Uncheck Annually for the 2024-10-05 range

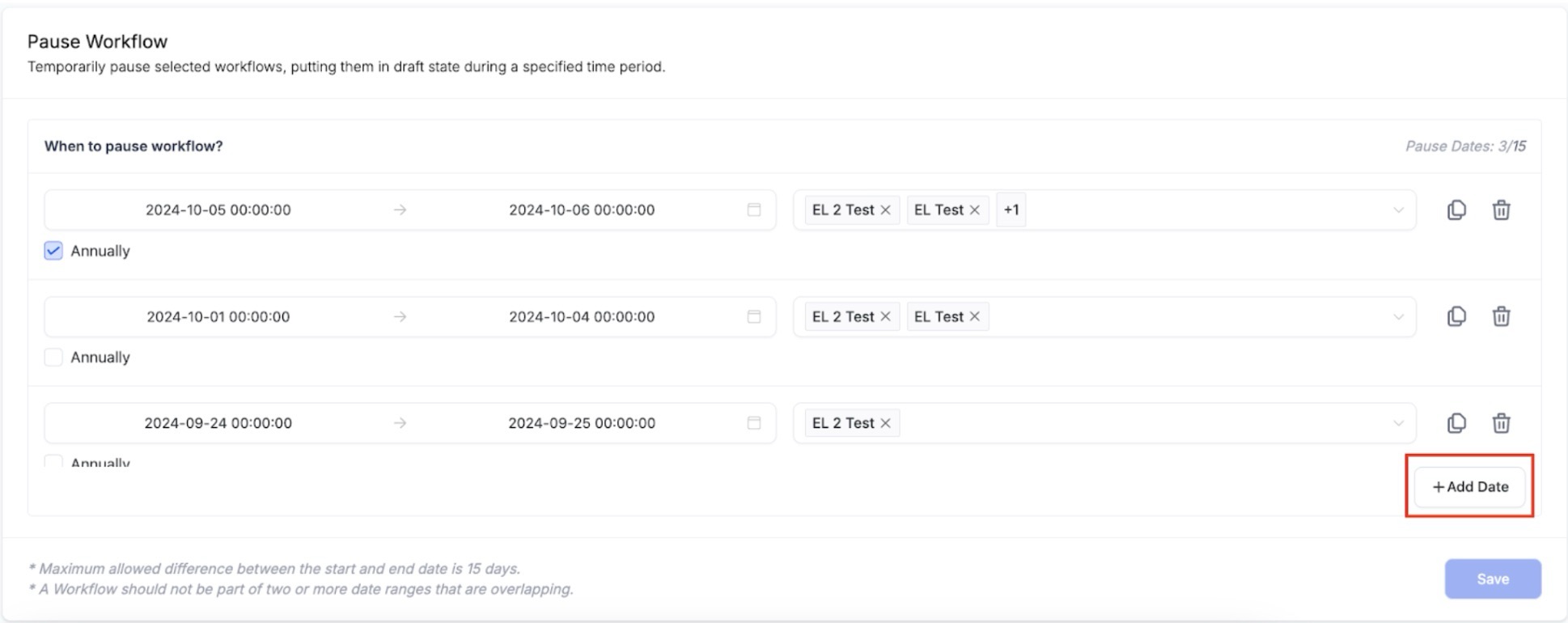pos(53,251)
